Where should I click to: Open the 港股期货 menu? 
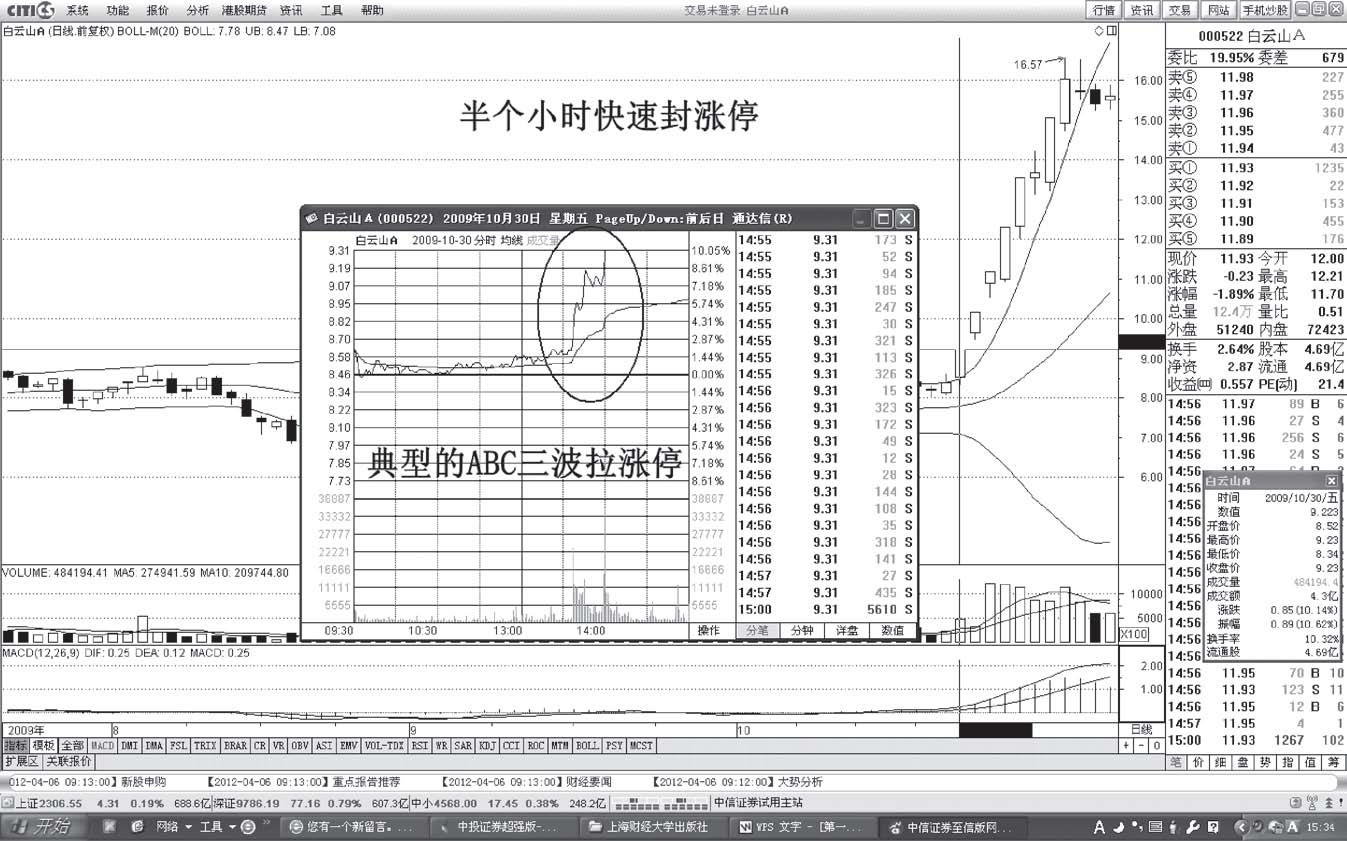point(244,10)
